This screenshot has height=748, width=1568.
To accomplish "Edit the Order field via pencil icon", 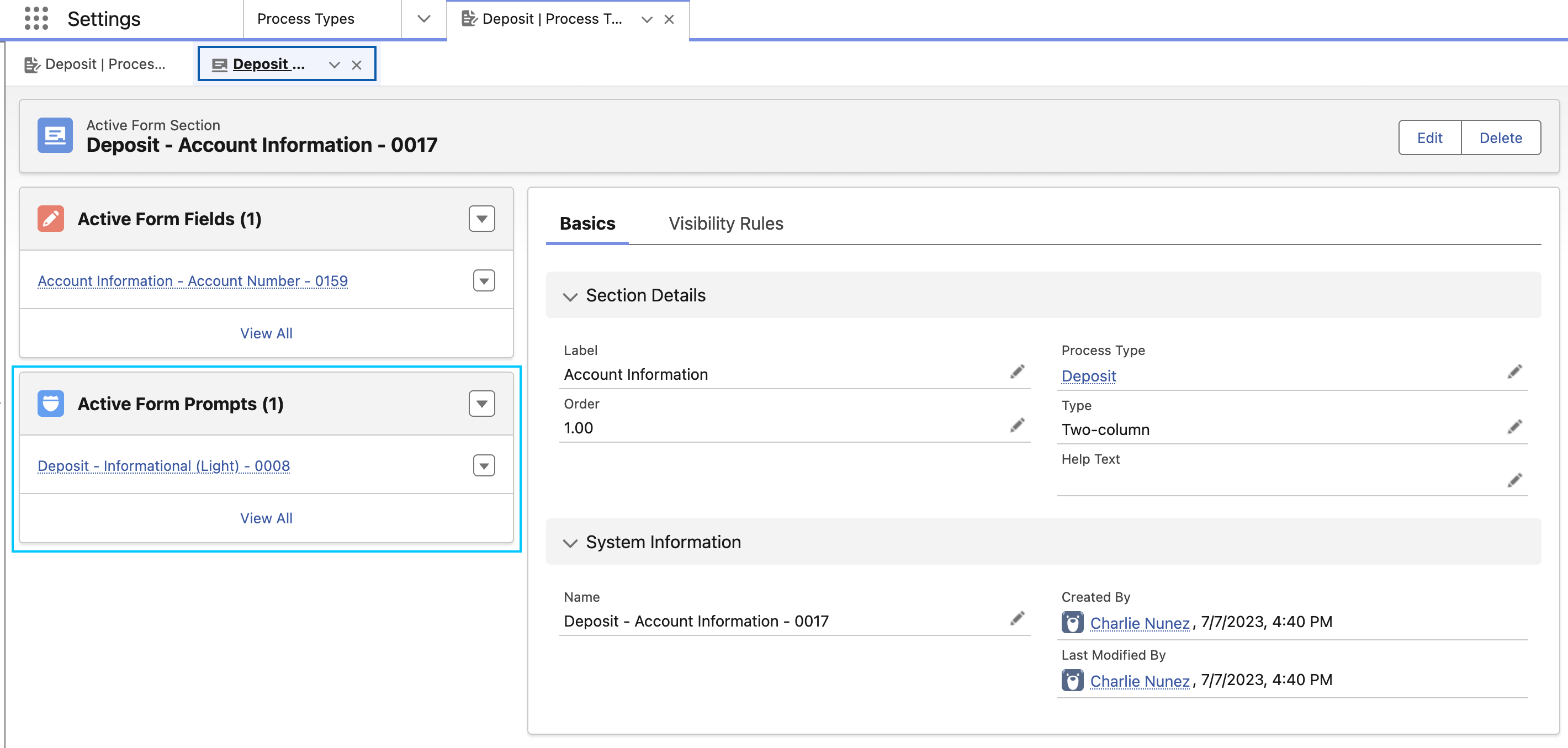I will click(x=1017, y=425).
